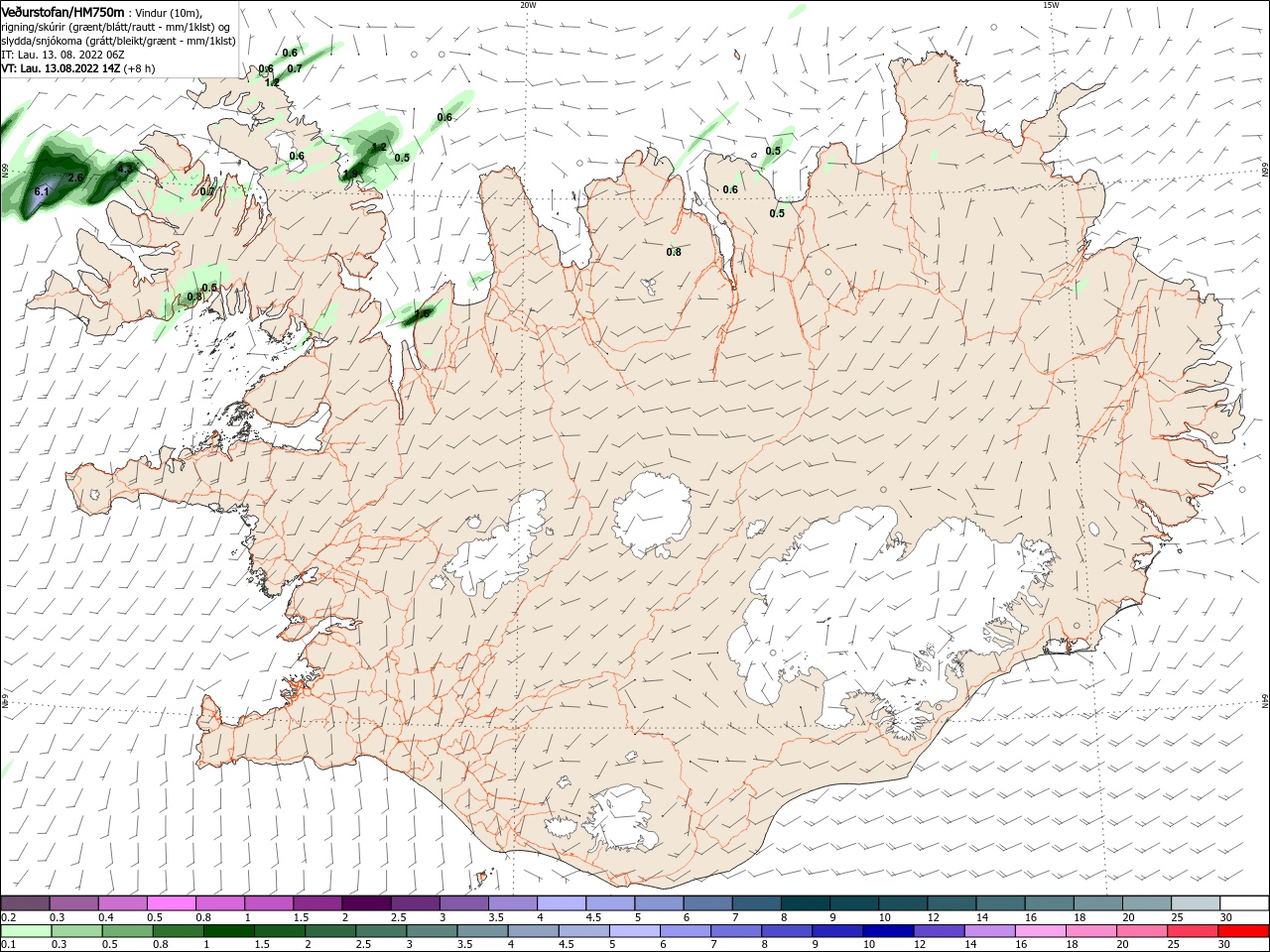Select the darkest green 1–1.5 rain swatch

pos(228,931)
